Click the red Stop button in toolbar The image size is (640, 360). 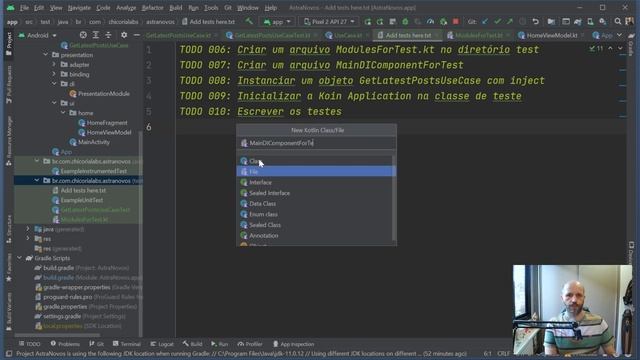coord(456,22)
